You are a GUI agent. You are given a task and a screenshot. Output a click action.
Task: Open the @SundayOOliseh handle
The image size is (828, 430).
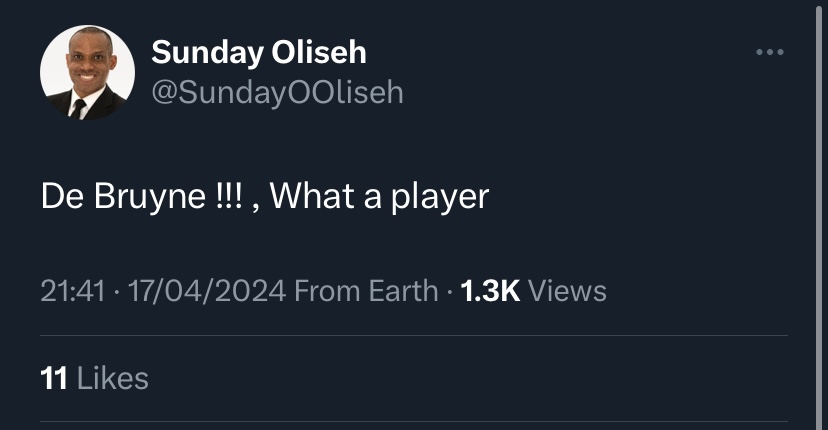pyautogui.click(x=277, y=92)
